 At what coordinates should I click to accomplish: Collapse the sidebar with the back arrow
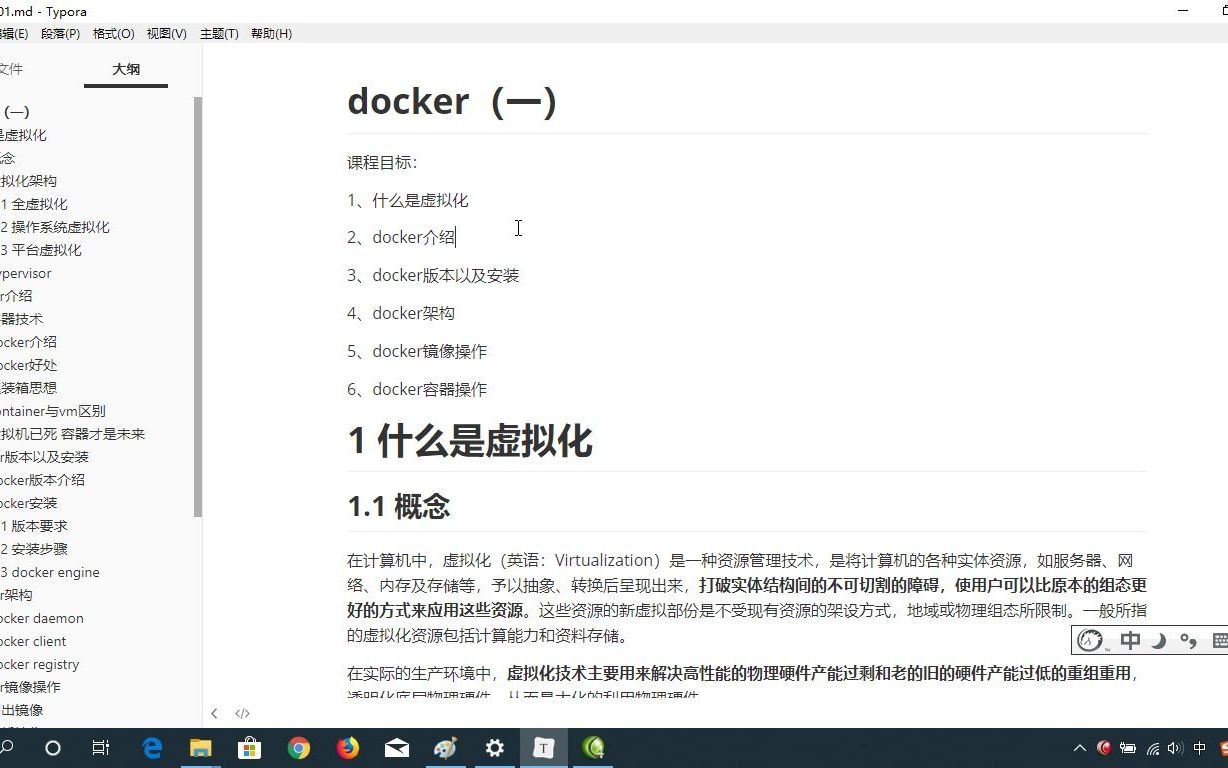[x=215, y=713]
